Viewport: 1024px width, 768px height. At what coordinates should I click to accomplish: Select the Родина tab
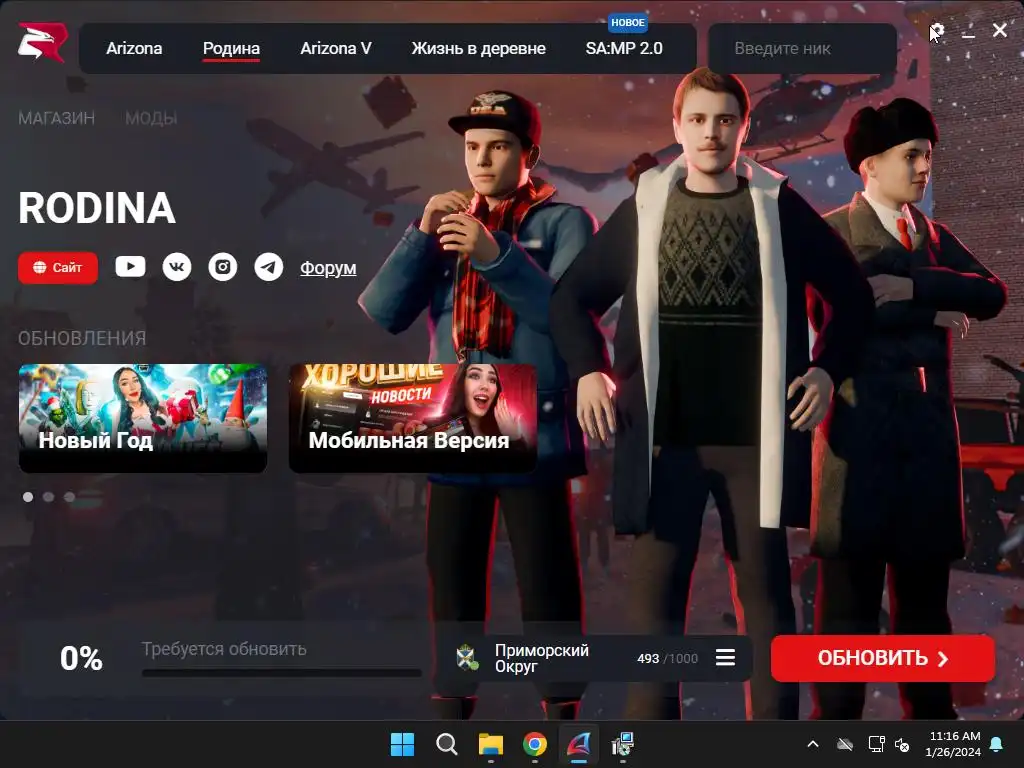[231, 48]
